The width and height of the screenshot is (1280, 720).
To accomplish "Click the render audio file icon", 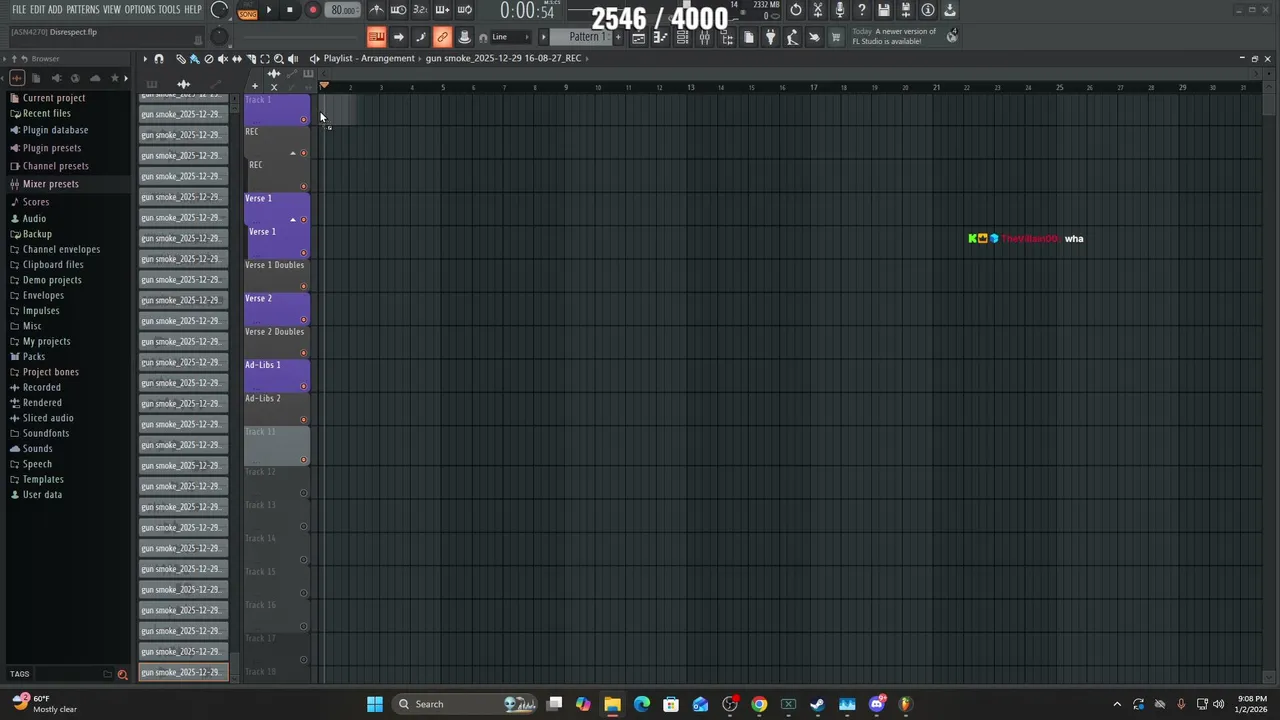I will [x=906, y=10].
